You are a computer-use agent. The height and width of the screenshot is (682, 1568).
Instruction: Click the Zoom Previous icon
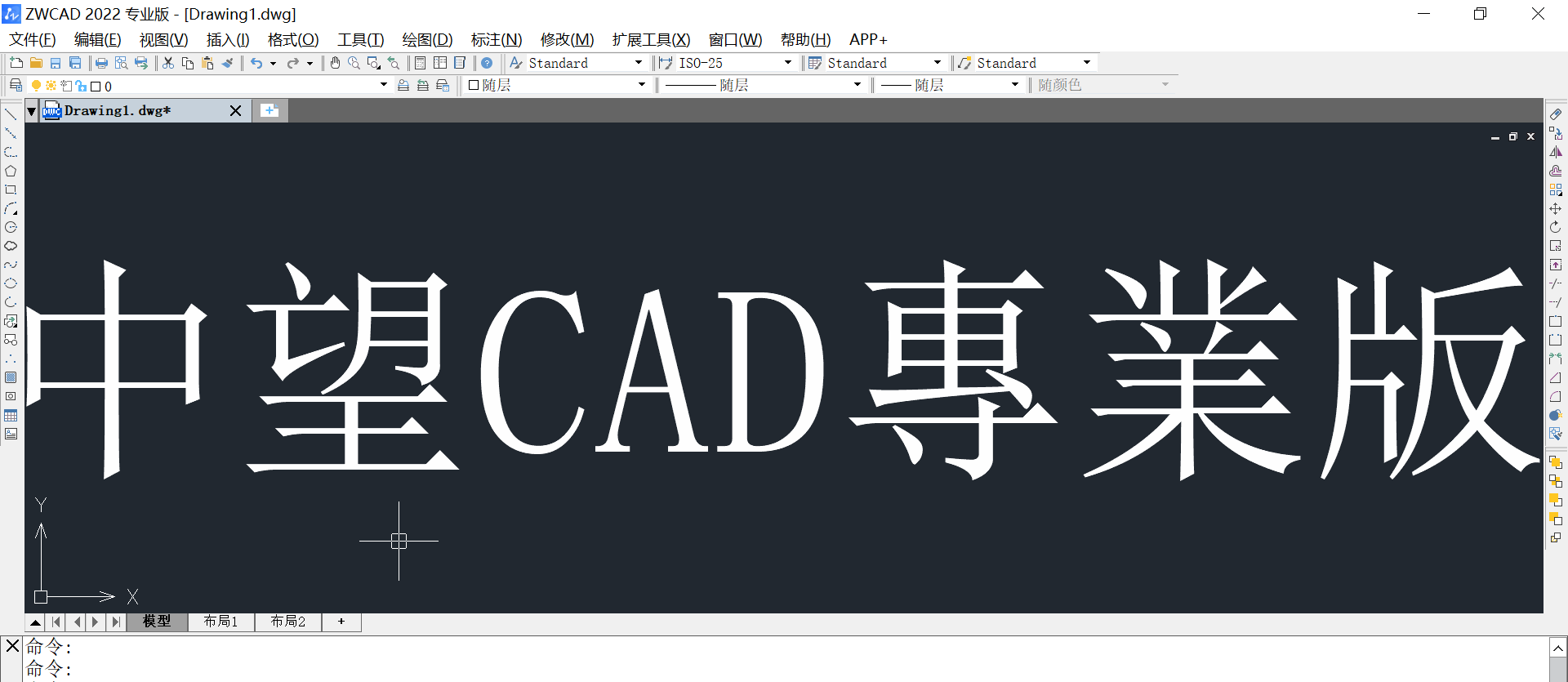click(x=394, y=63)
